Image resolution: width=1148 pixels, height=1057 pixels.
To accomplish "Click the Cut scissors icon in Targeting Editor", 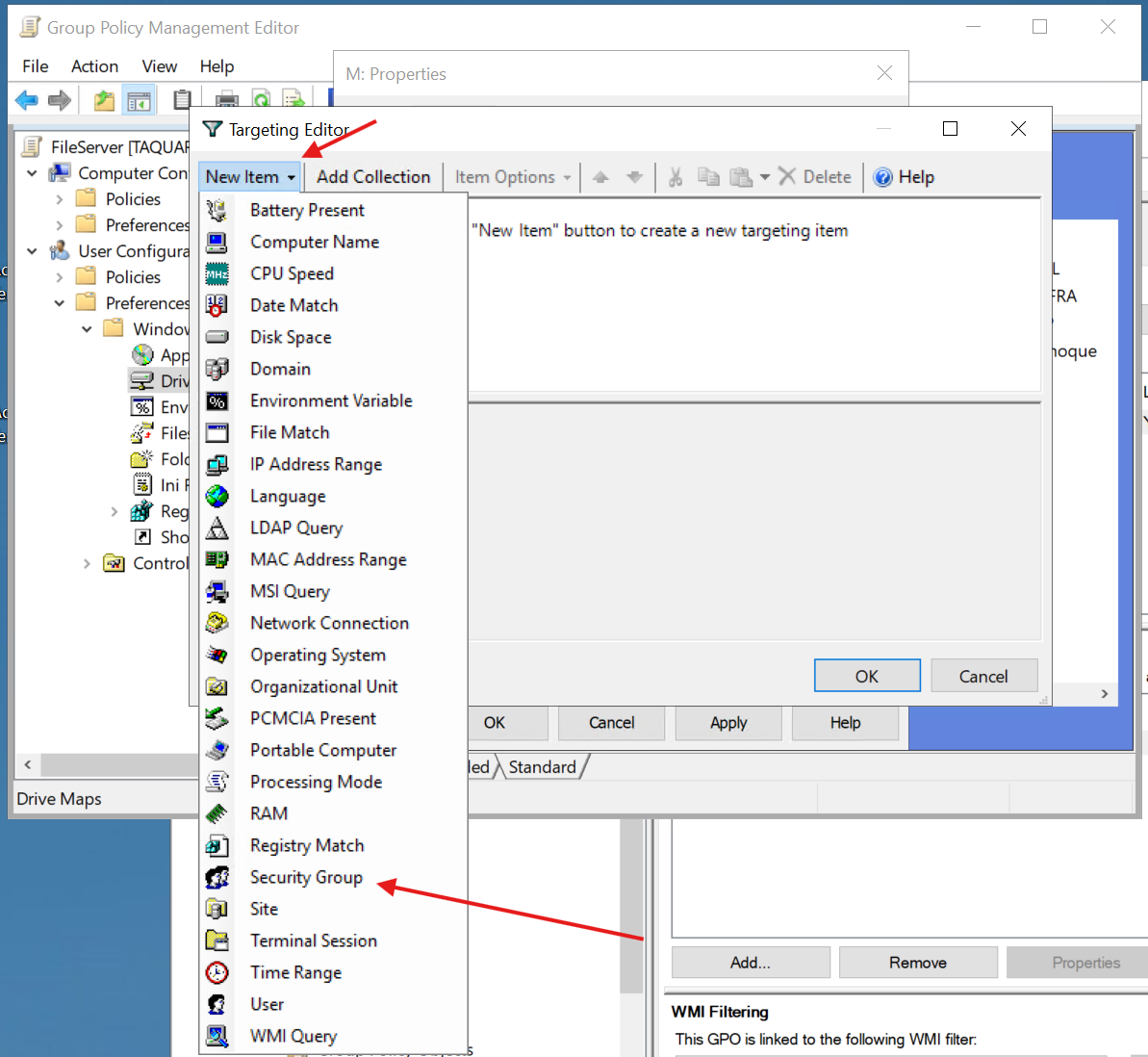I will click(676, 176).
